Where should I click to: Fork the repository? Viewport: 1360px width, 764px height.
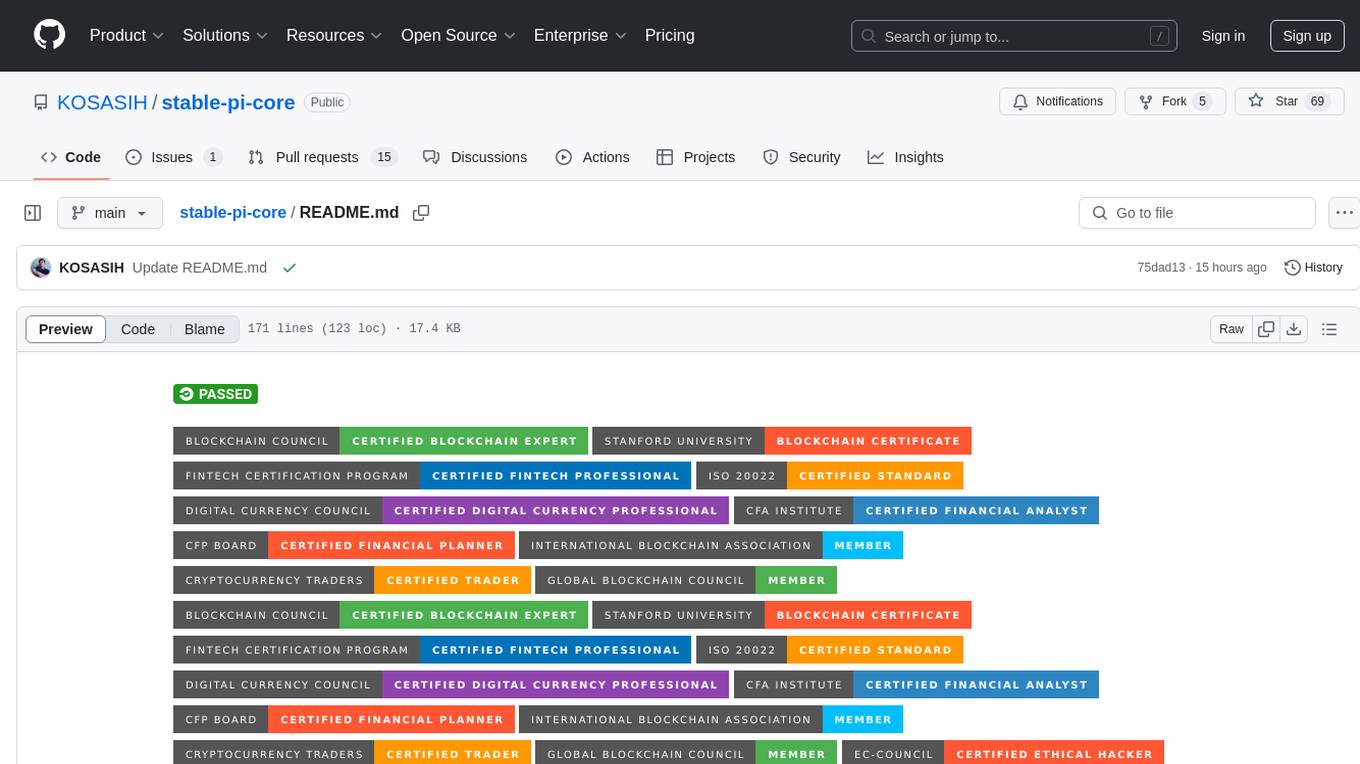click(1175, 101)
